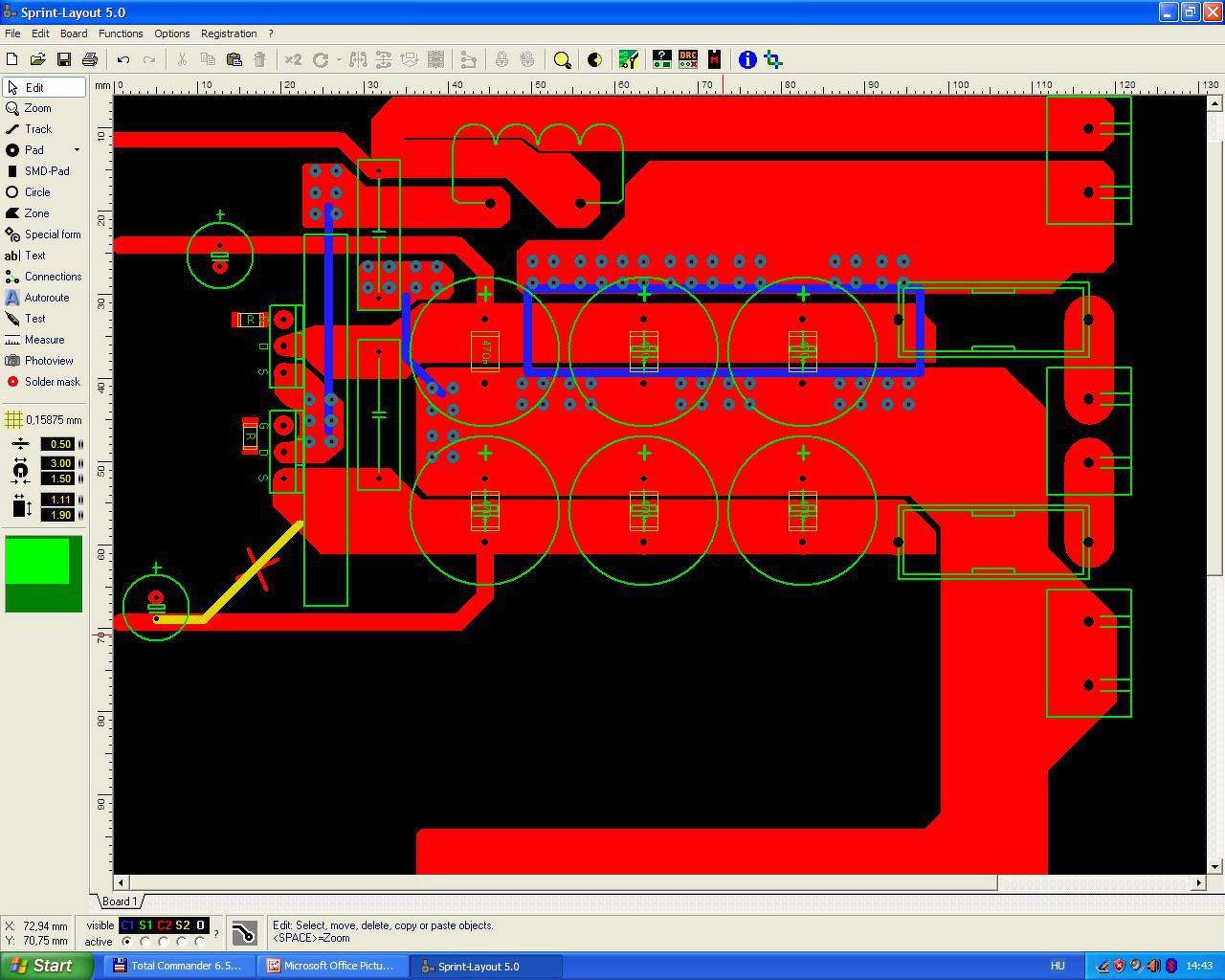Select the SMD-Pad tool
This screenshot has width=1225, height=980.
pyautogui.click(x=44, y=171)
